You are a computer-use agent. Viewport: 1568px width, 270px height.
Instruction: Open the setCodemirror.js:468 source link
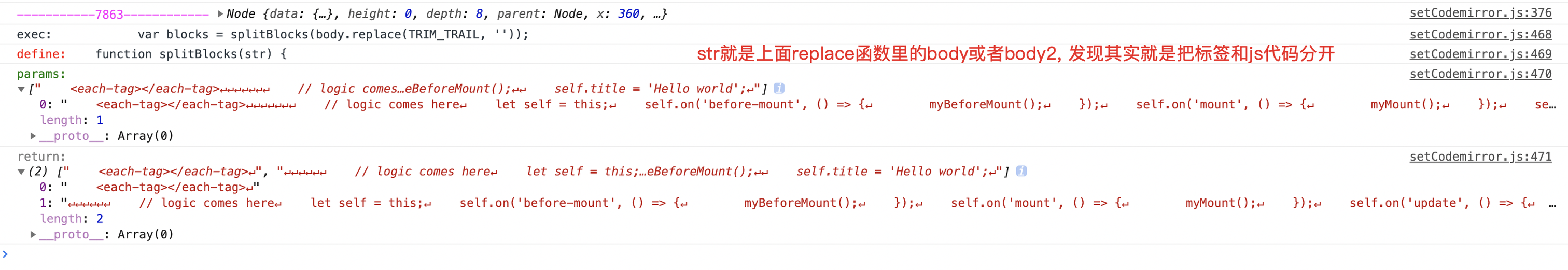click(1480, 35)
